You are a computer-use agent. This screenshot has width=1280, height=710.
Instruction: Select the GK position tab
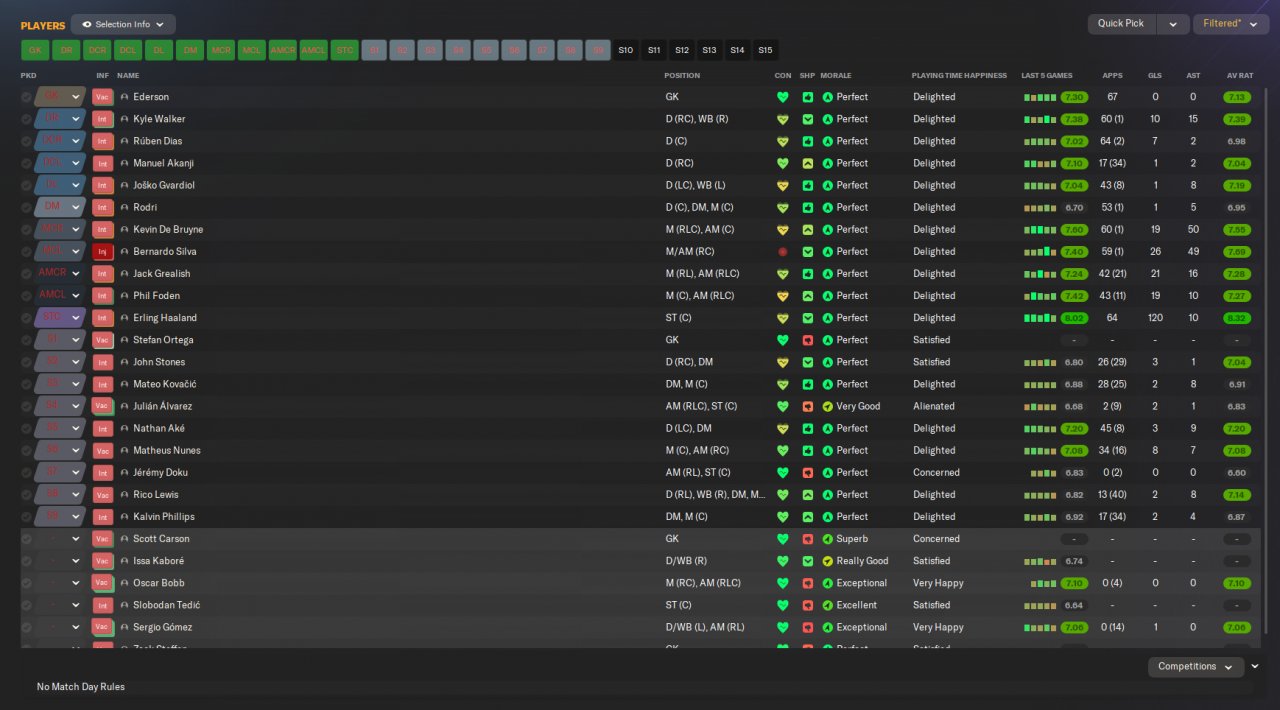coord(35,50)
